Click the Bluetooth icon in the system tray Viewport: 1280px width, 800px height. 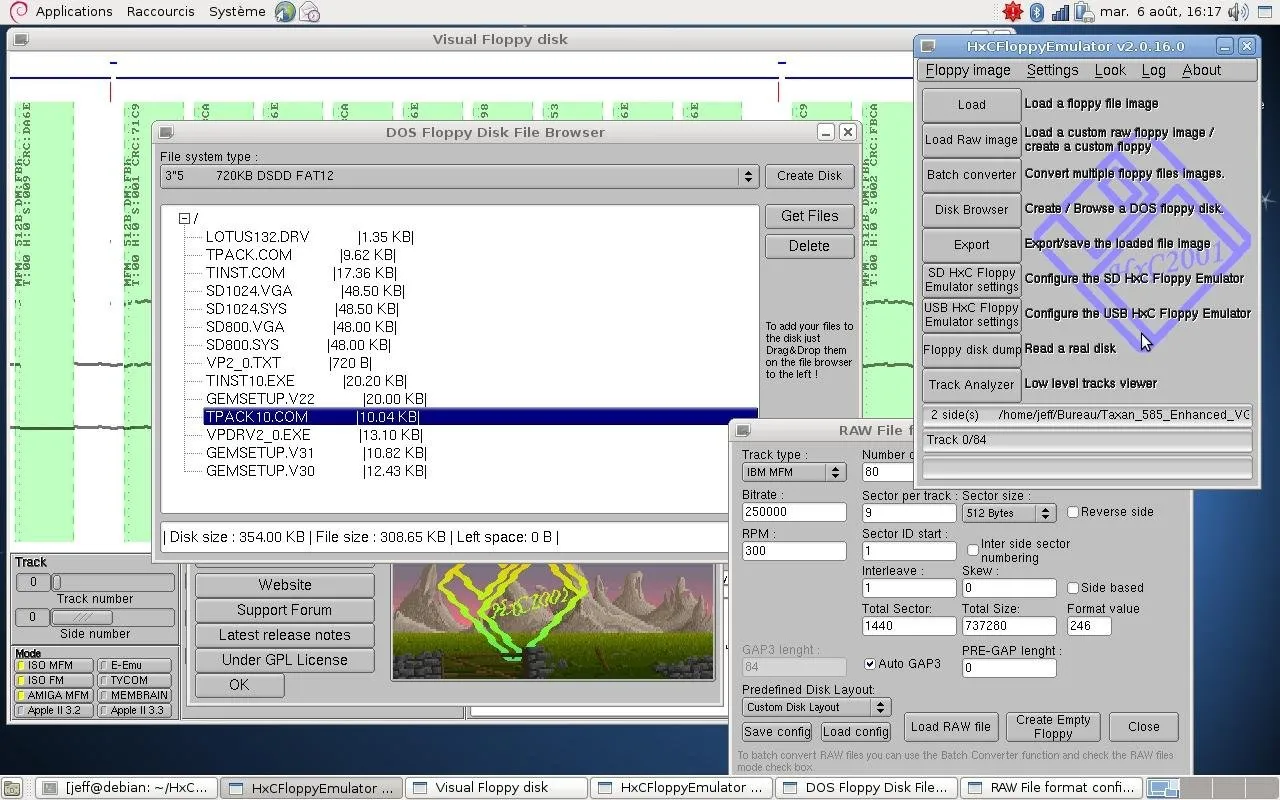pos(1036,11)
